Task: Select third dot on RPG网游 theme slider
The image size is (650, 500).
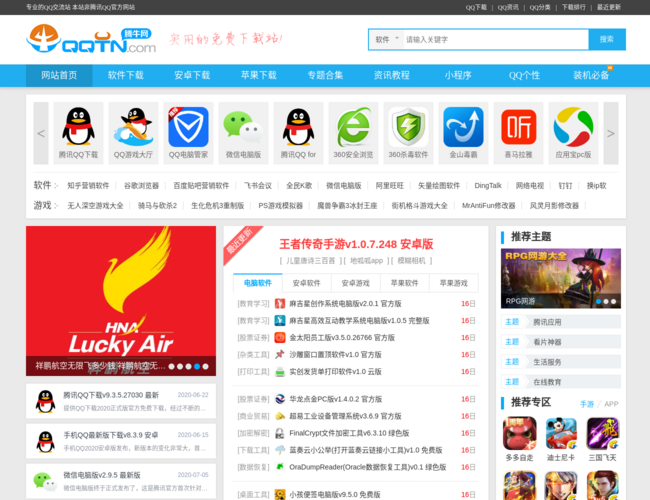Action: coord(614,301)
